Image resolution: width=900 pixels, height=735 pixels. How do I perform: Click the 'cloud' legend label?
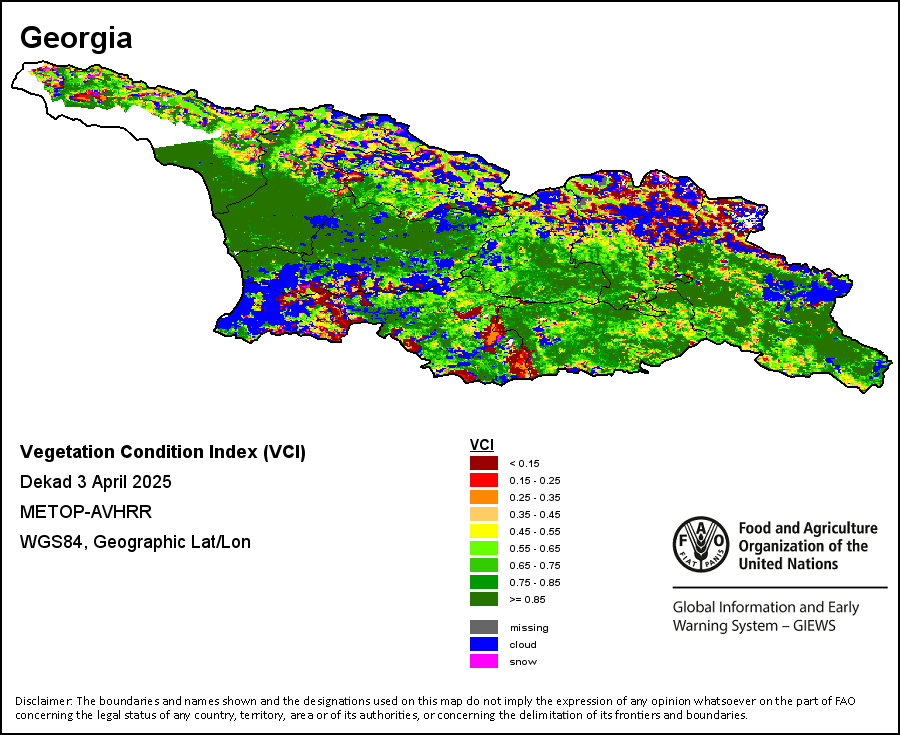pos(523,644)
